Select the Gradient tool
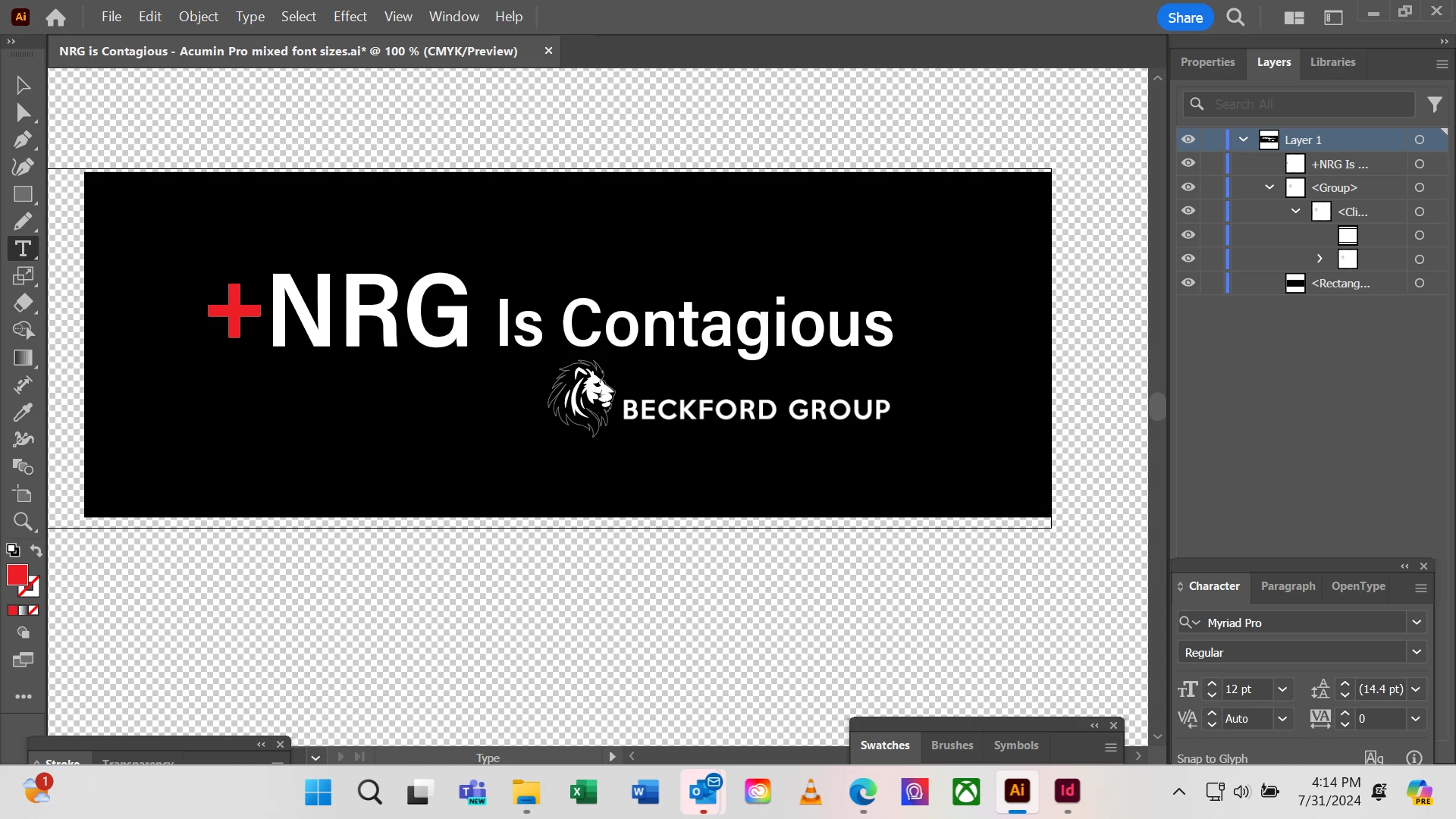 click(23, 357)
